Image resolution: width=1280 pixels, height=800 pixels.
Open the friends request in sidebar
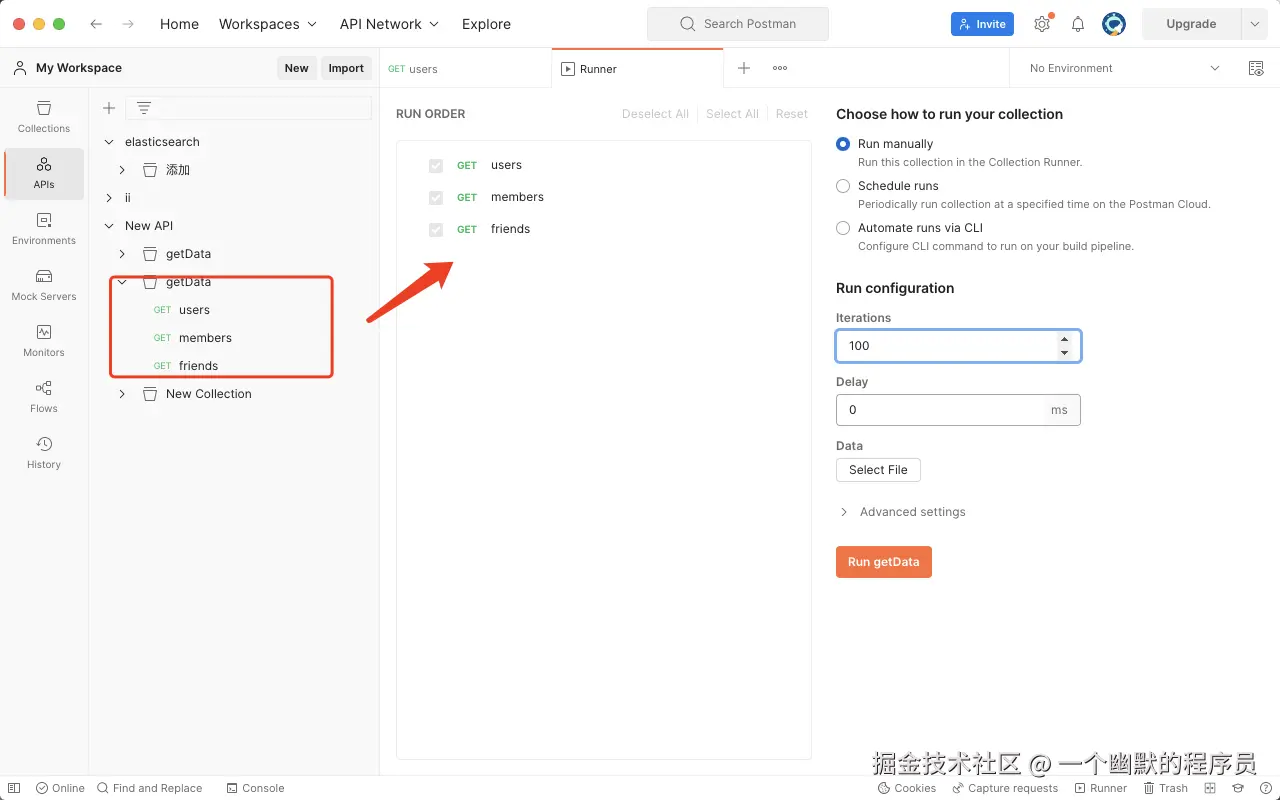[x=198, y=366]
